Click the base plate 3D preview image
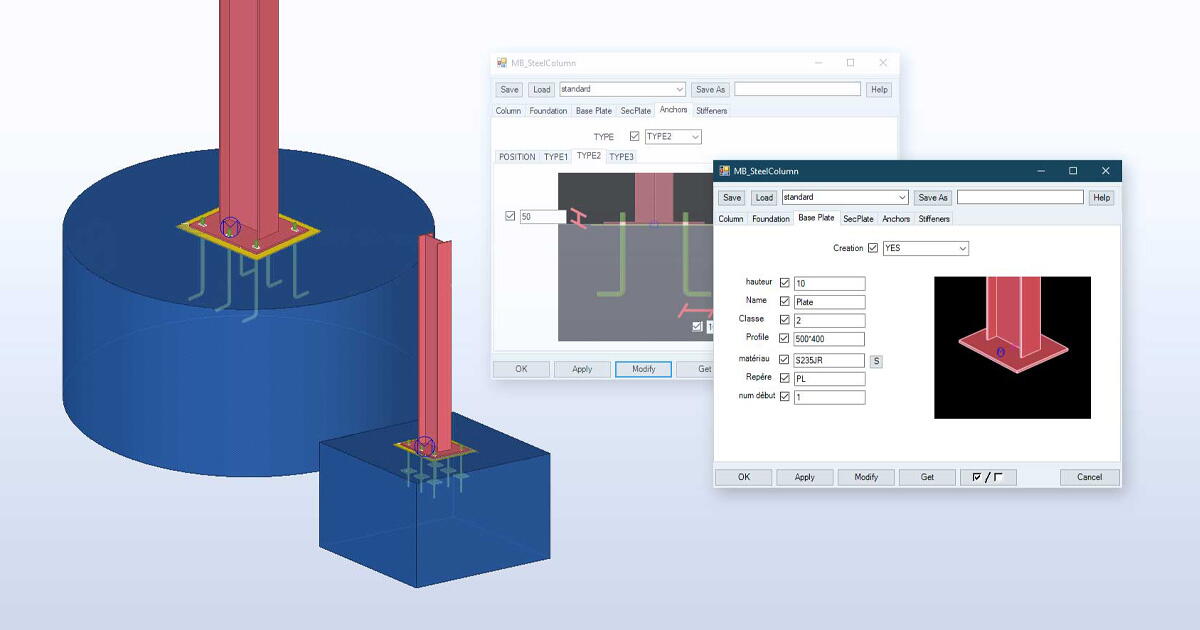 coord(1013,347)
